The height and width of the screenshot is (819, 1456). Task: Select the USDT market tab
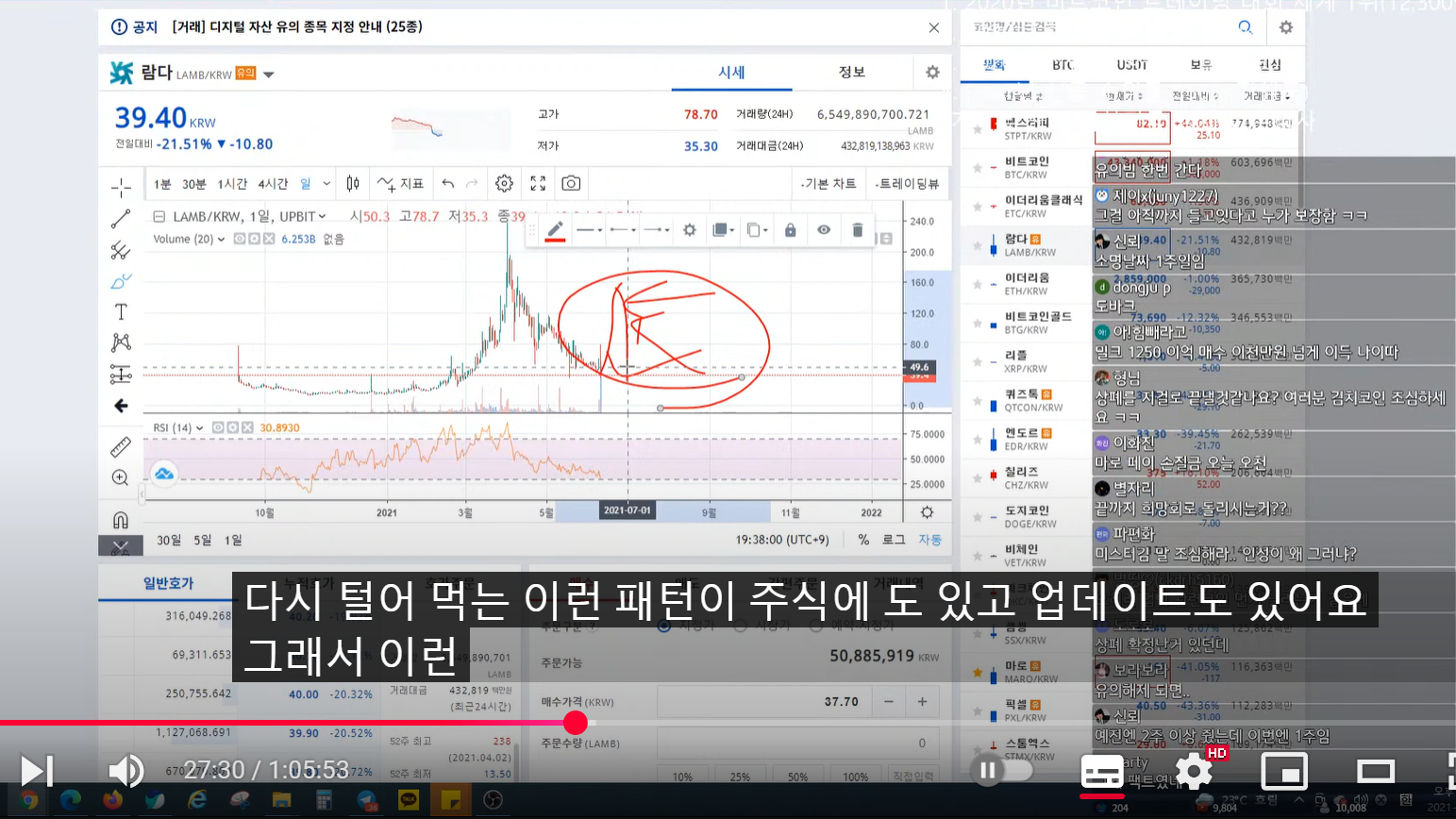(1132, 64)
